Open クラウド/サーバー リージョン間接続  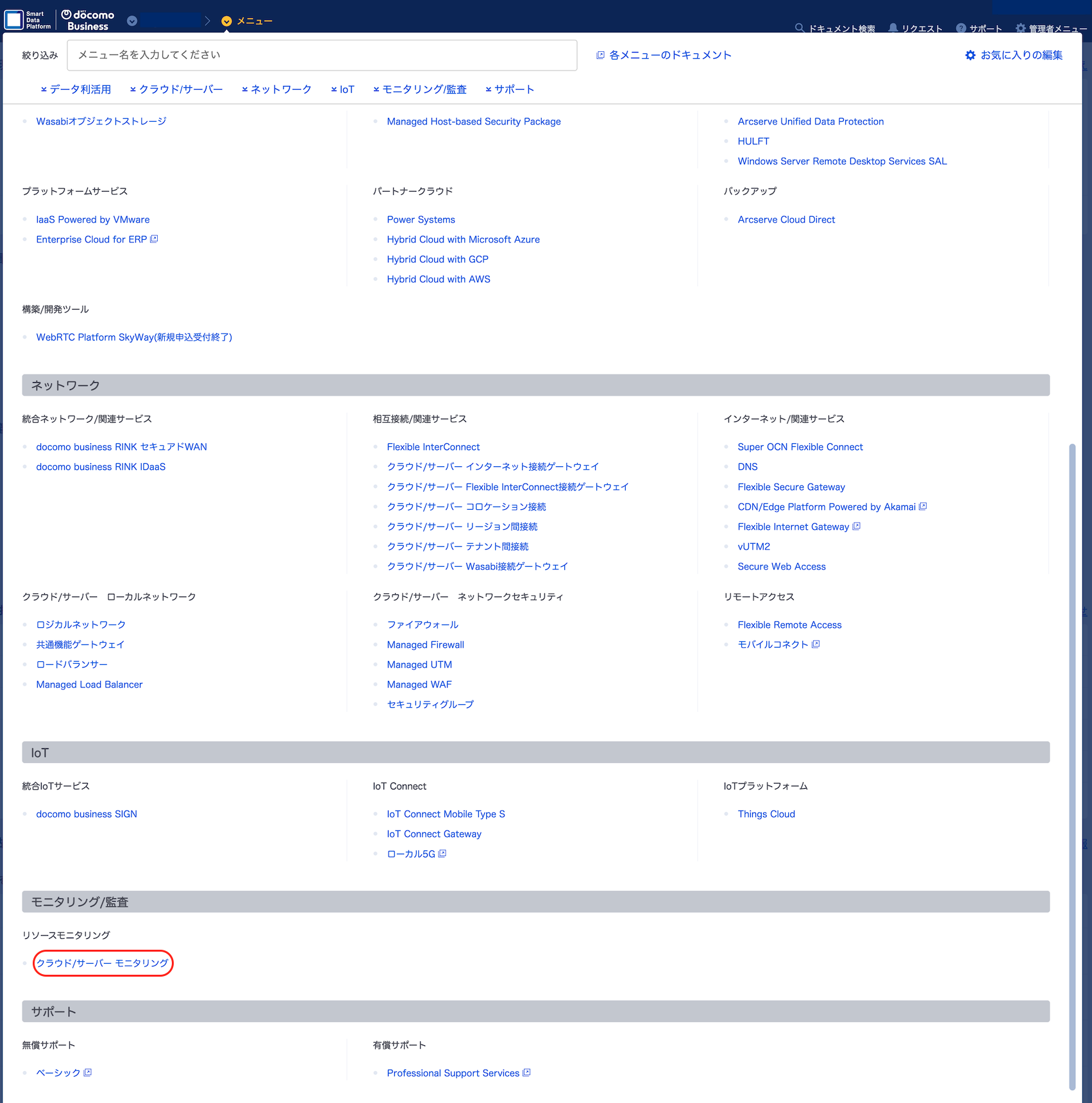point(462,526)
